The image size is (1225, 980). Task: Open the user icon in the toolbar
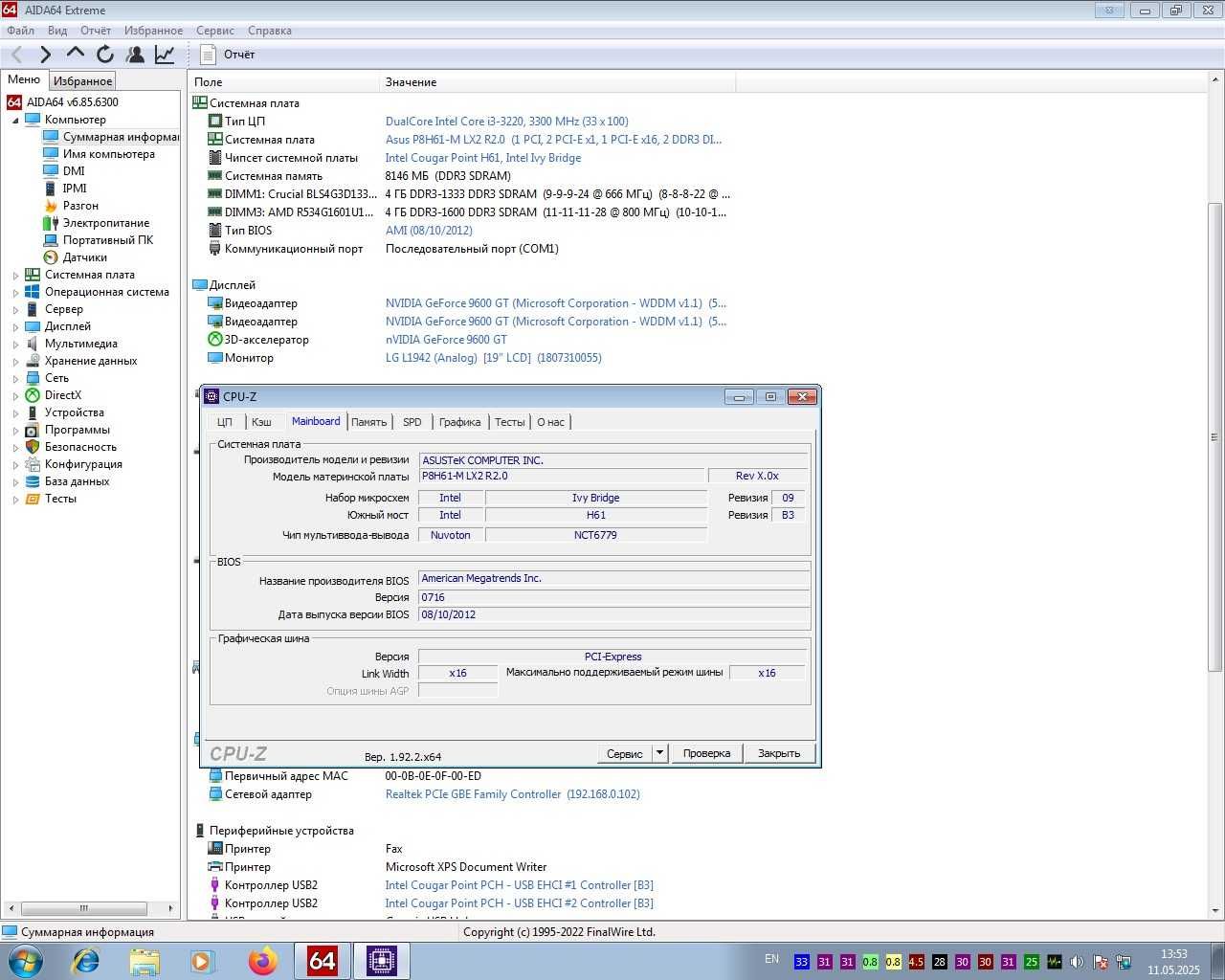(135, 55)
